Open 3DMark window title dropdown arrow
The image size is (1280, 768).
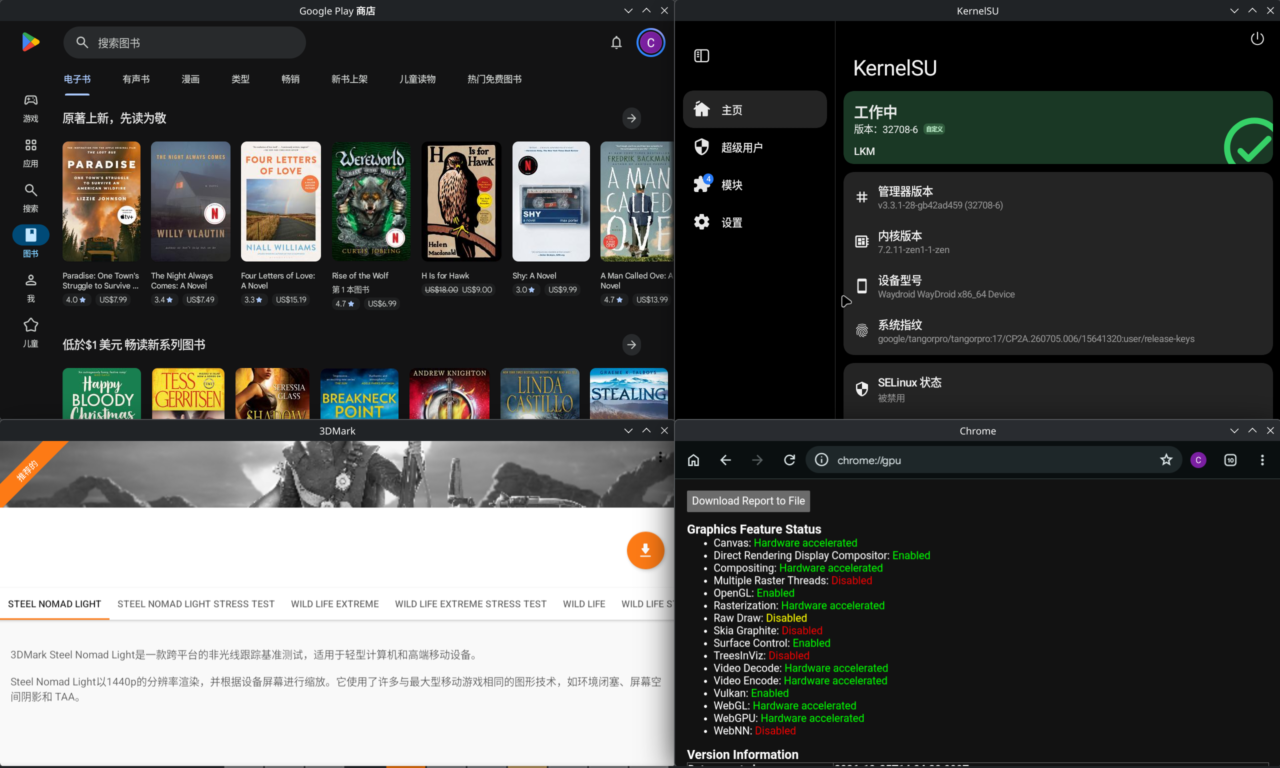(x=628, y=430)
